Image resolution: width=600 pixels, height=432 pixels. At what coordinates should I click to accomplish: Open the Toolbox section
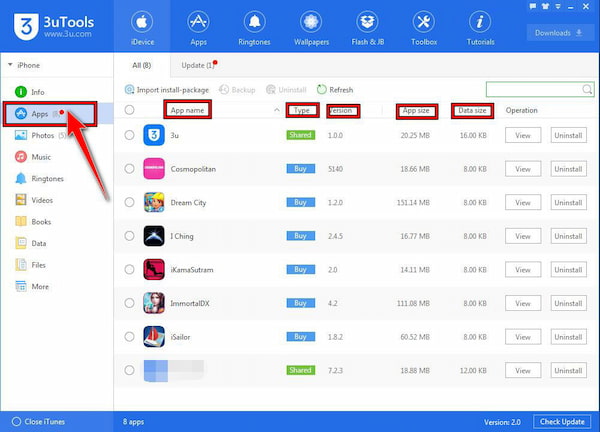tap(424, 28)
